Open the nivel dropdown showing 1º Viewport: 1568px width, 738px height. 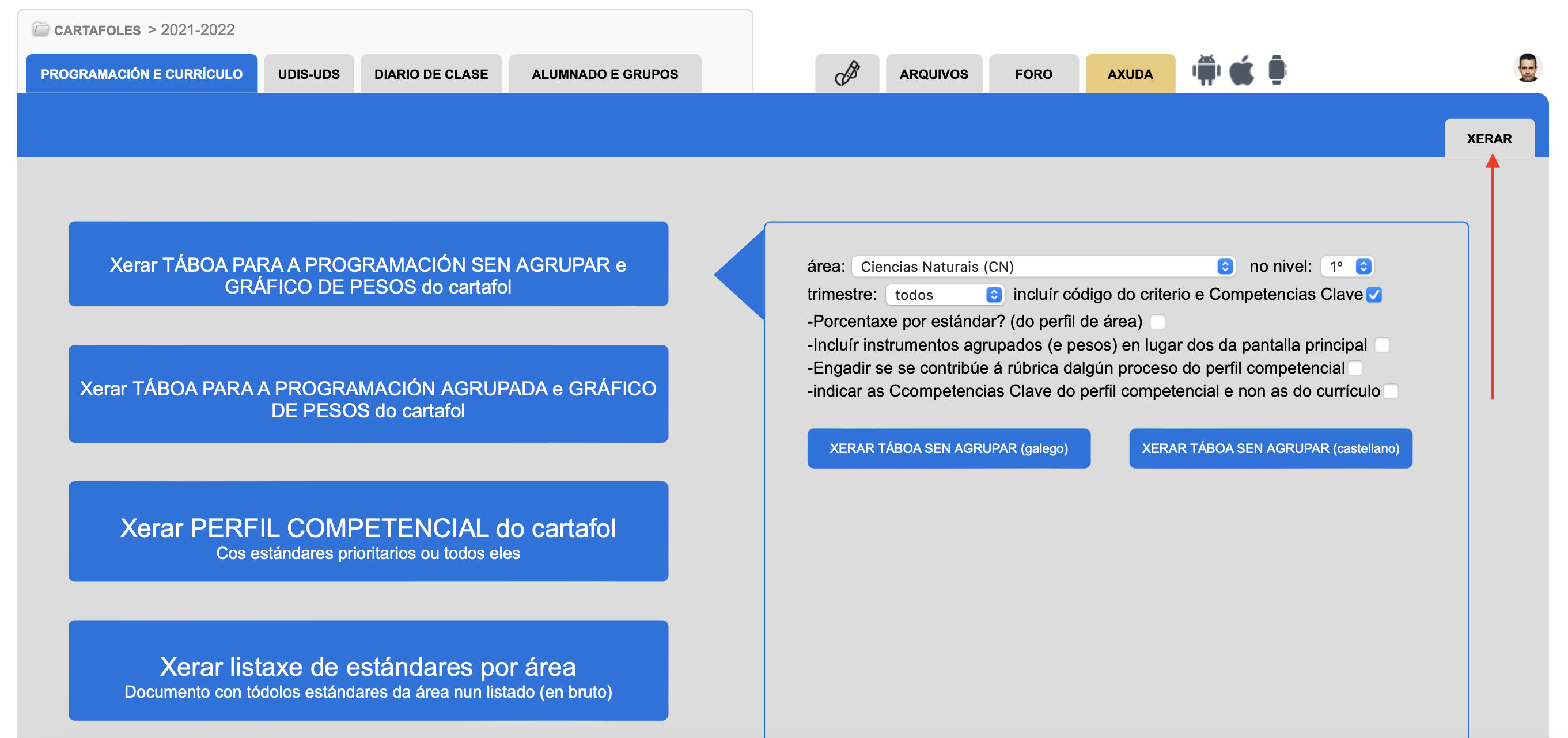click(1347, 266)
